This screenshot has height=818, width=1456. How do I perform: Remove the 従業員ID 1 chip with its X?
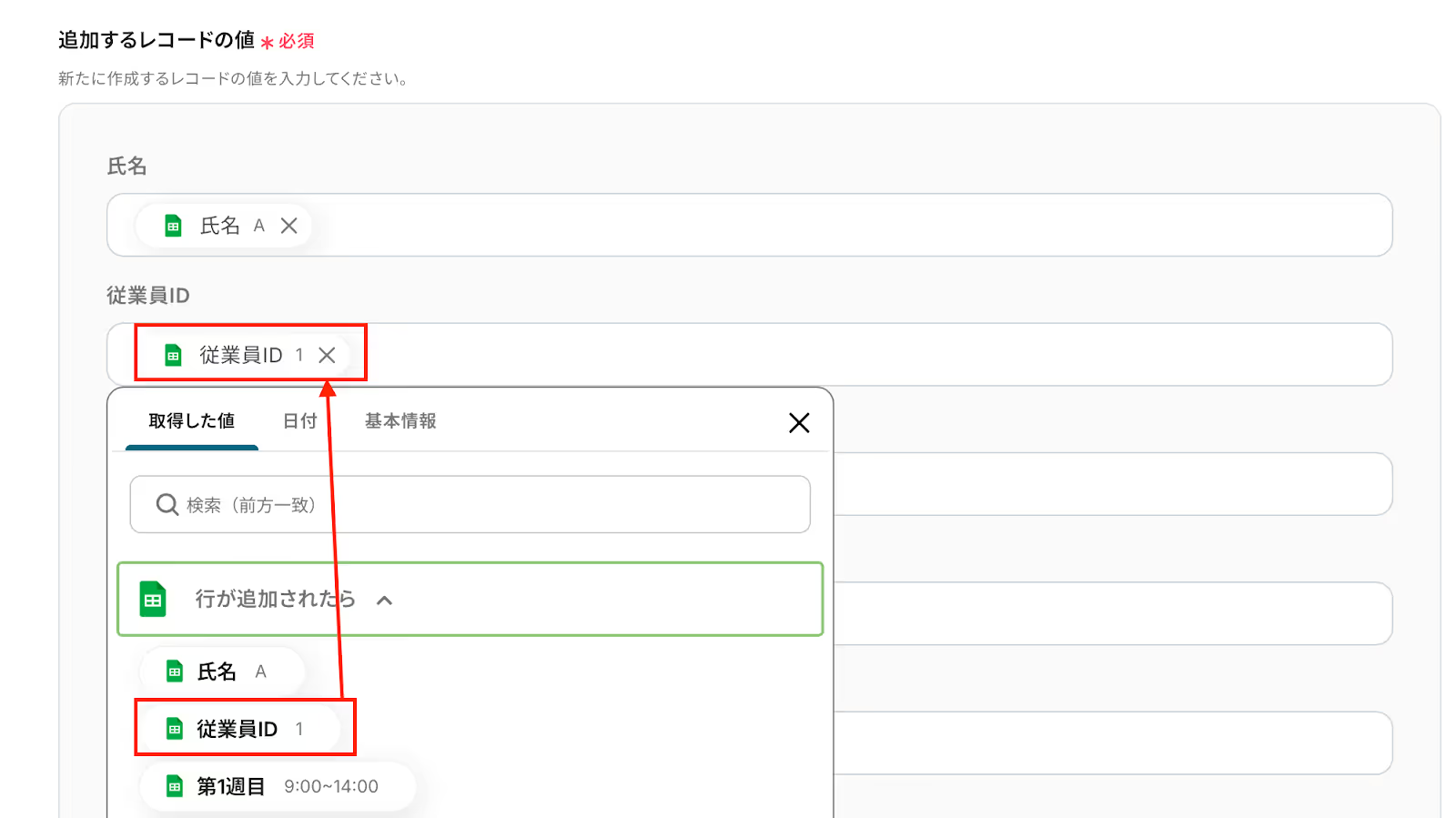327,355
